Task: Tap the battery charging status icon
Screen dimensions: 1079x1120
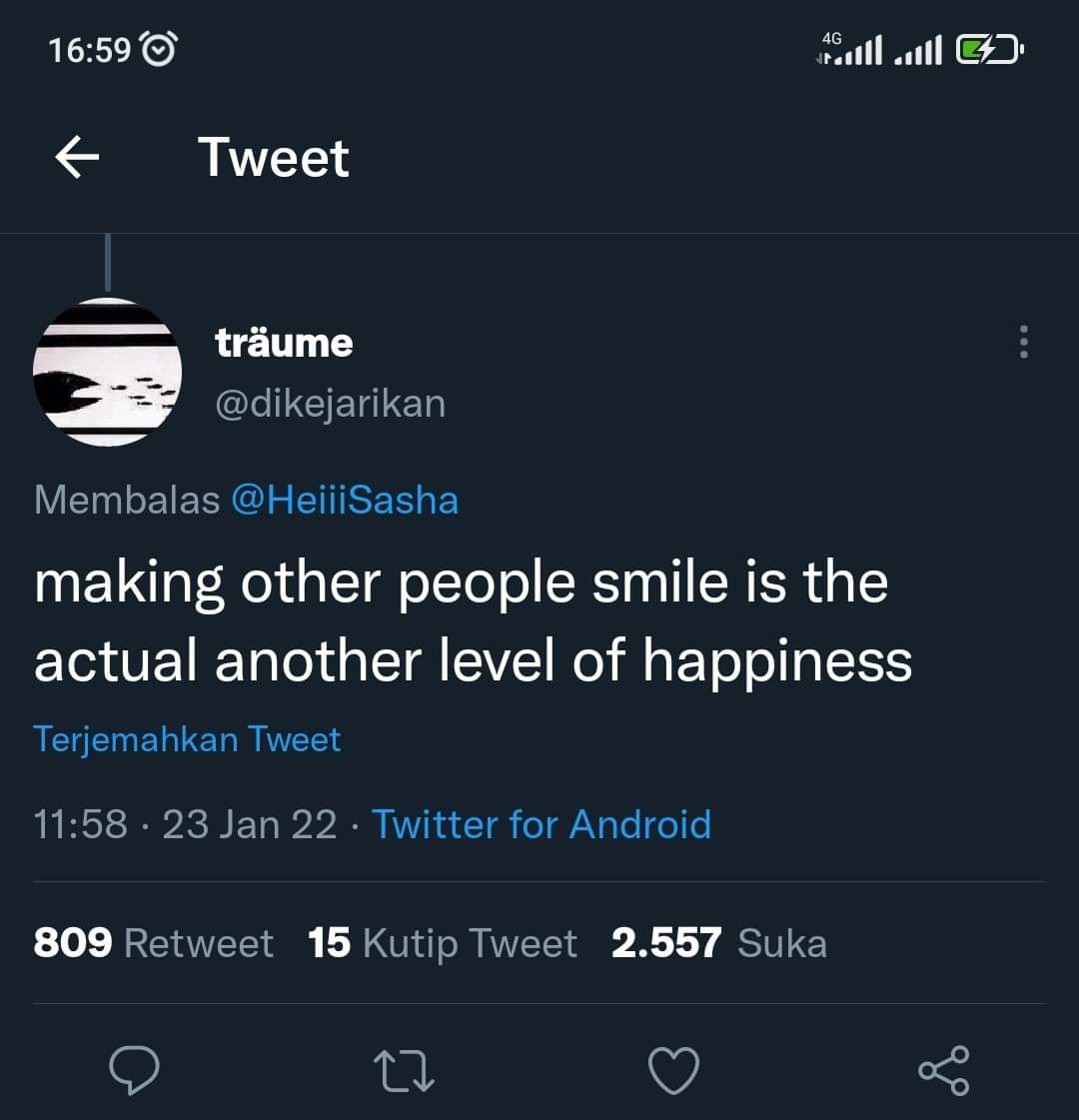Action: point(990,49)
